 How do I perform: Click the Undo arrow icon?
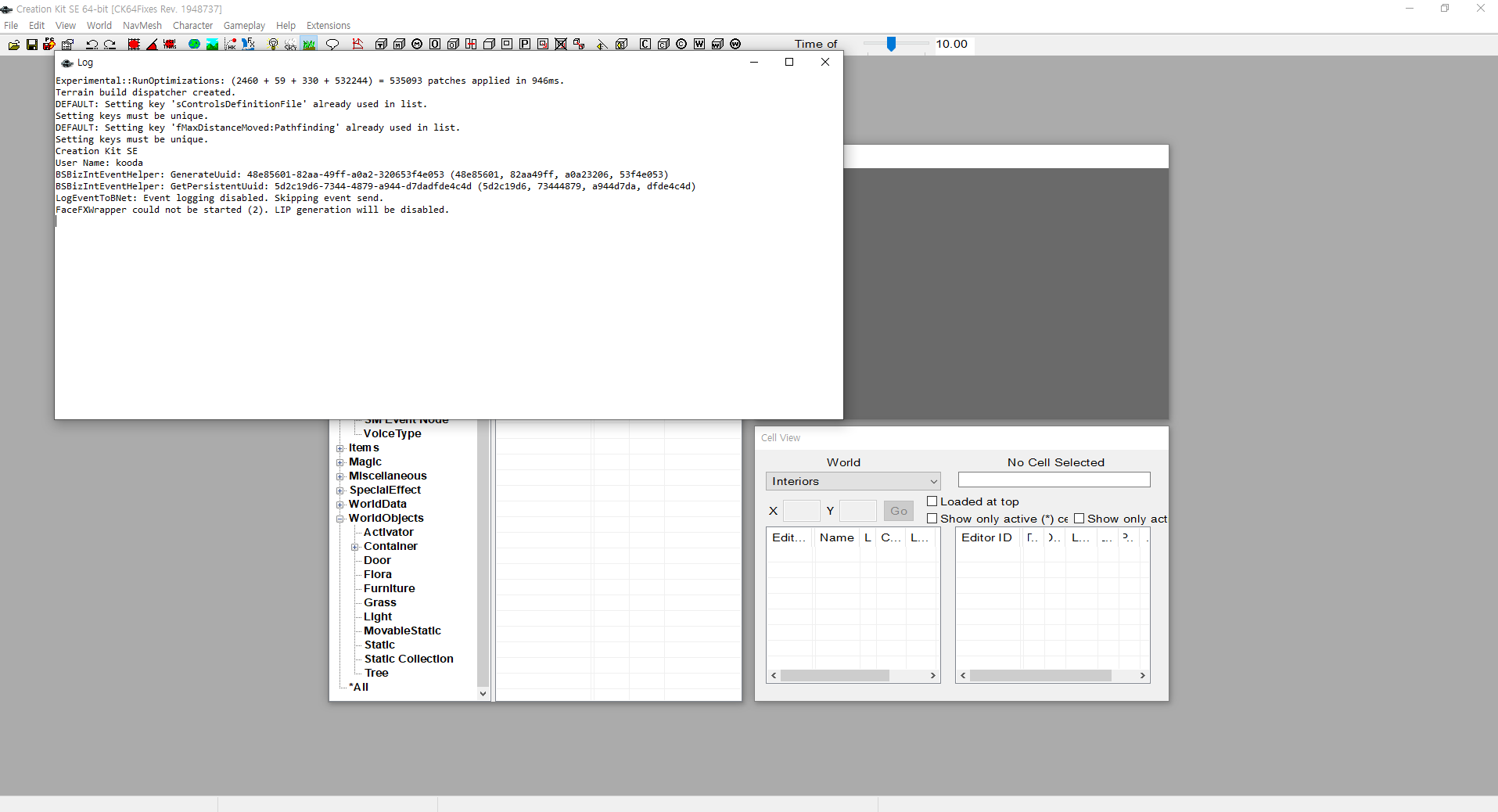pyautogui.click(x=92, y=45)
